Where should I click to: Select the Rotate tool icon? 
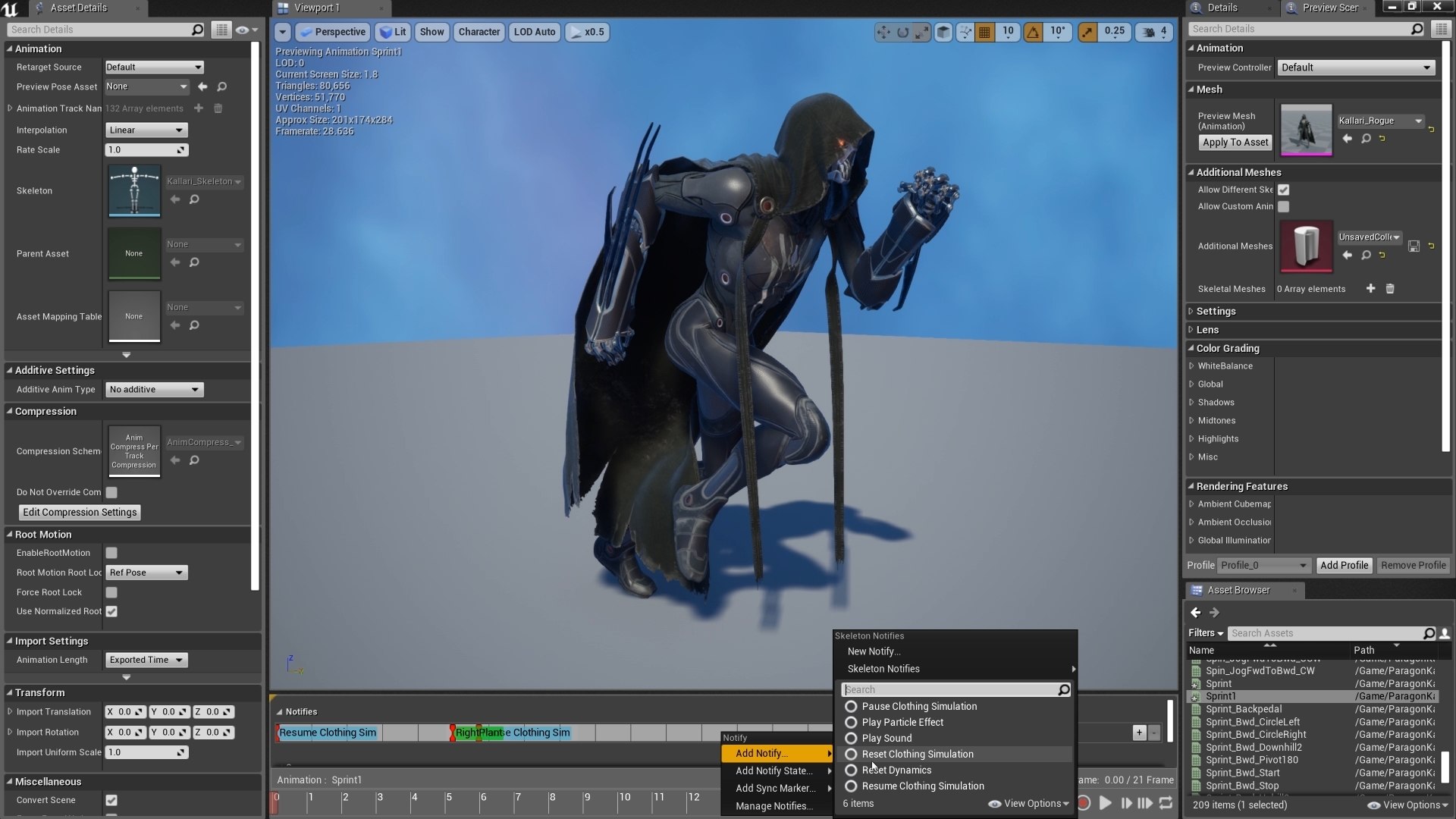point(903,32)
